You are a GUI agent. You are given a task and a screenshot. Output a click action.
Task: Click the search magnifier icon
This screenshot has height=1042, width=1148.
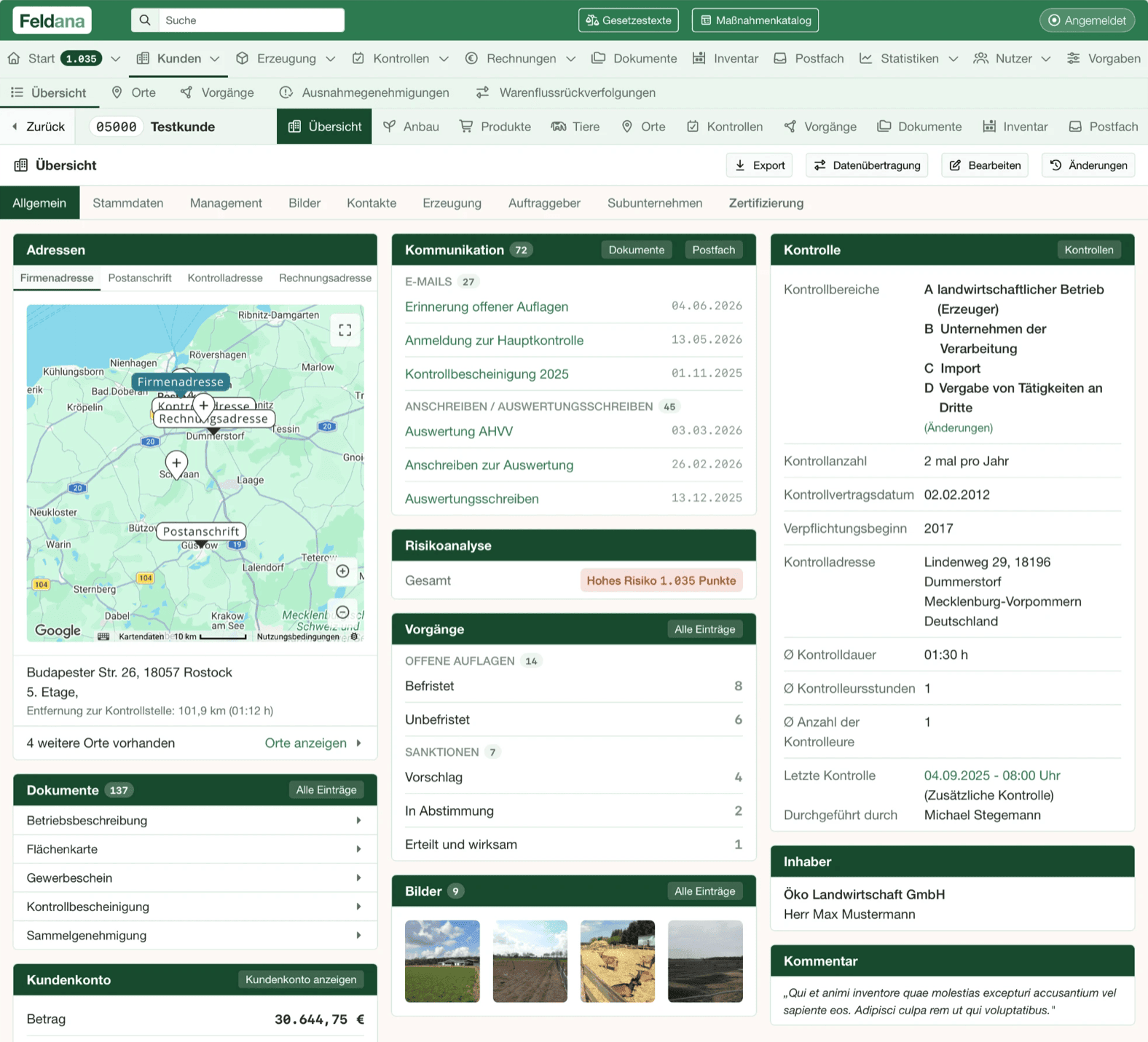coord(145,20)
